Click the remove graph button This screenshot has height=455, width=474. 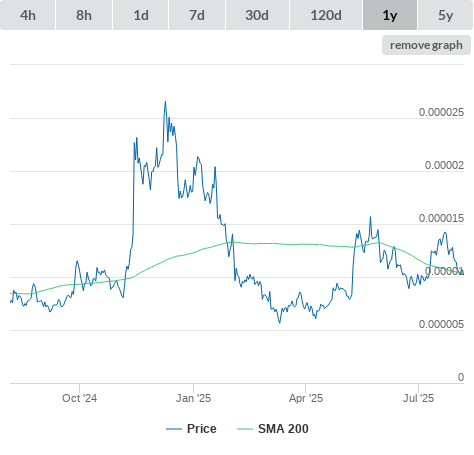426,45
